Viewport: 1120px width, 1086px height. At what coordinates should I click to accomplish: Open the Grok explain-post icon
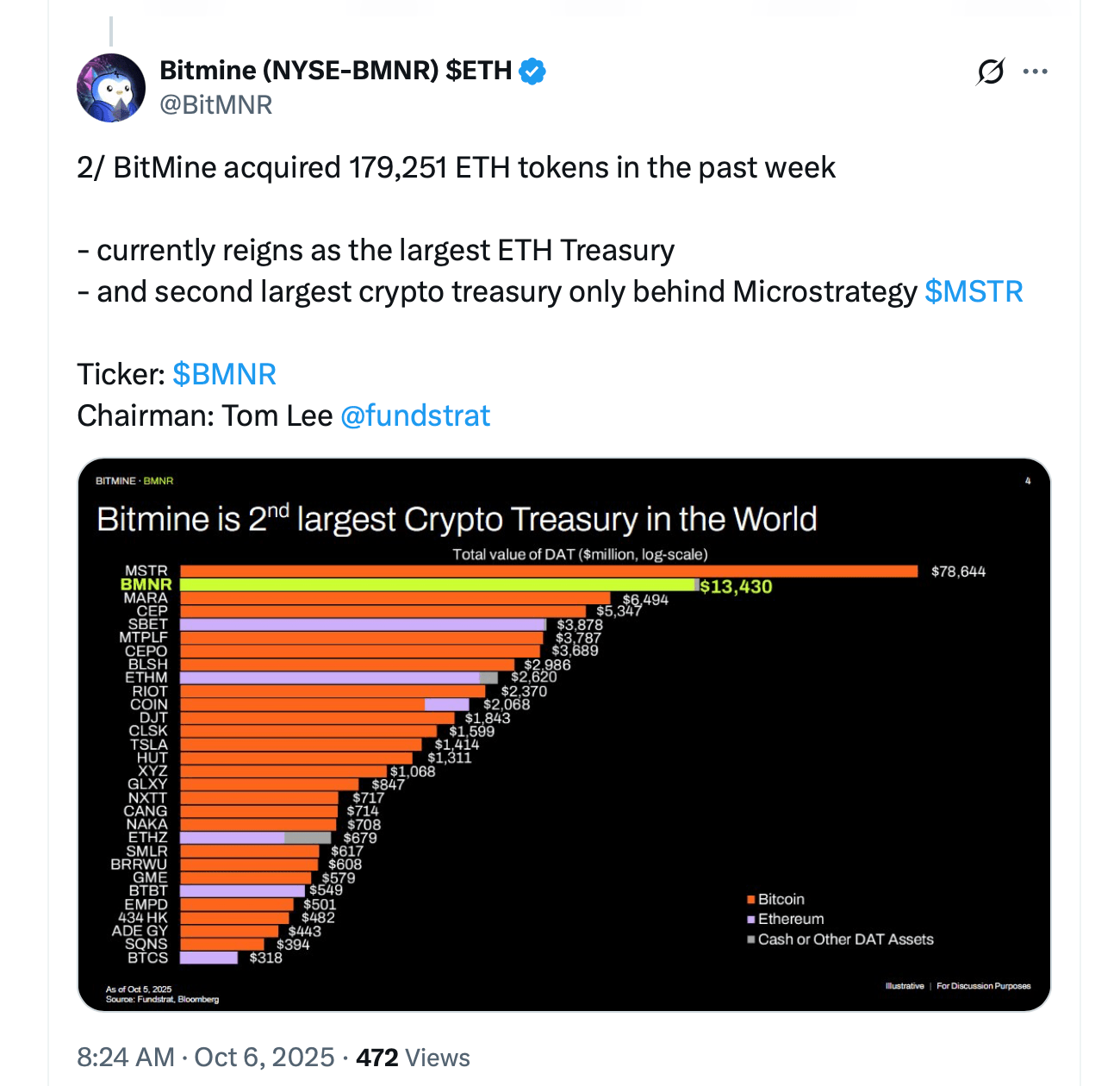[991, 72]
